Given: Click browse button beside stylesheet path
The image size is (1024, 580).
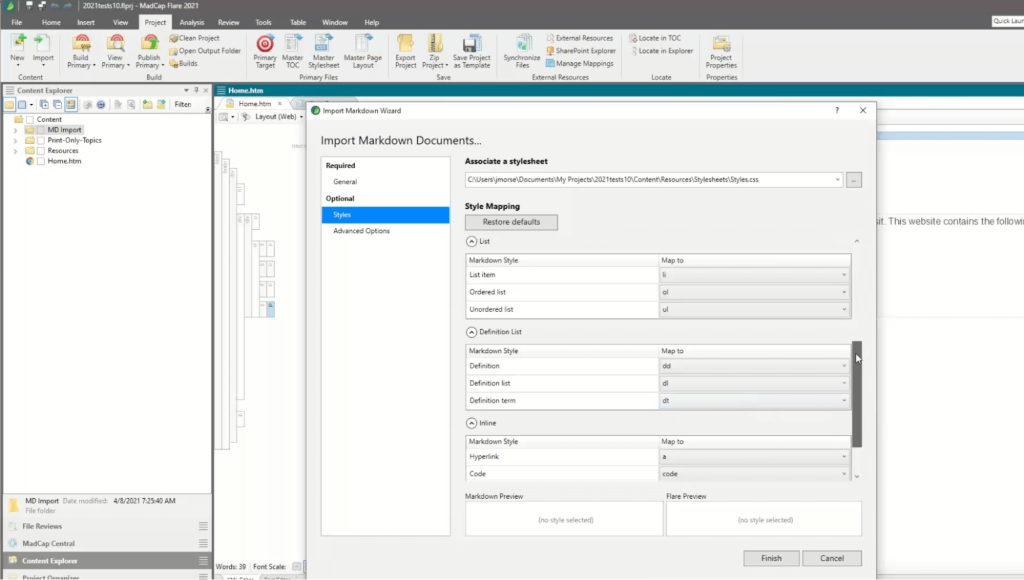Looking at the screenshot, I should tap(854, 180).
